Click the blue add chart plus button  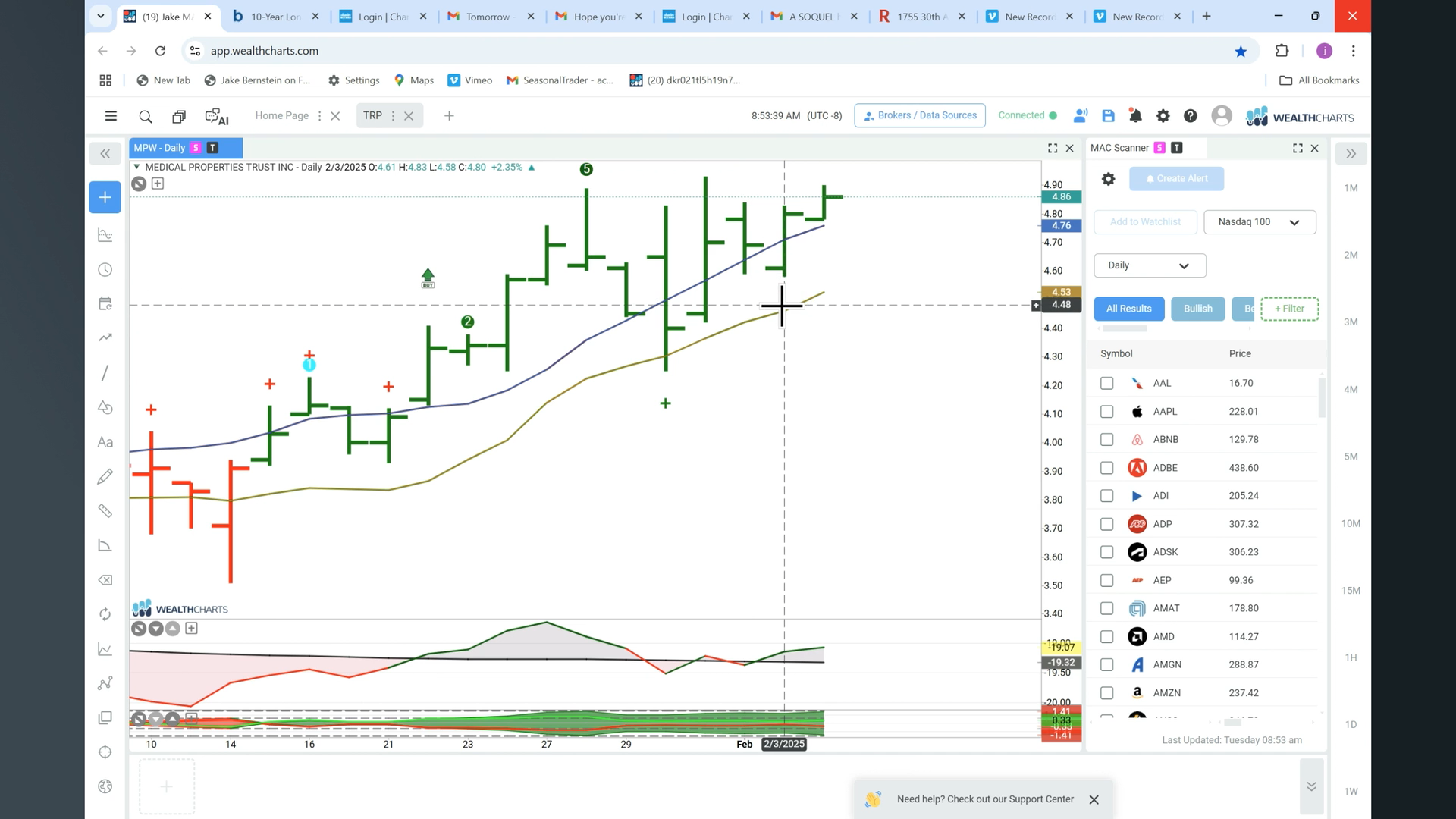105,197
